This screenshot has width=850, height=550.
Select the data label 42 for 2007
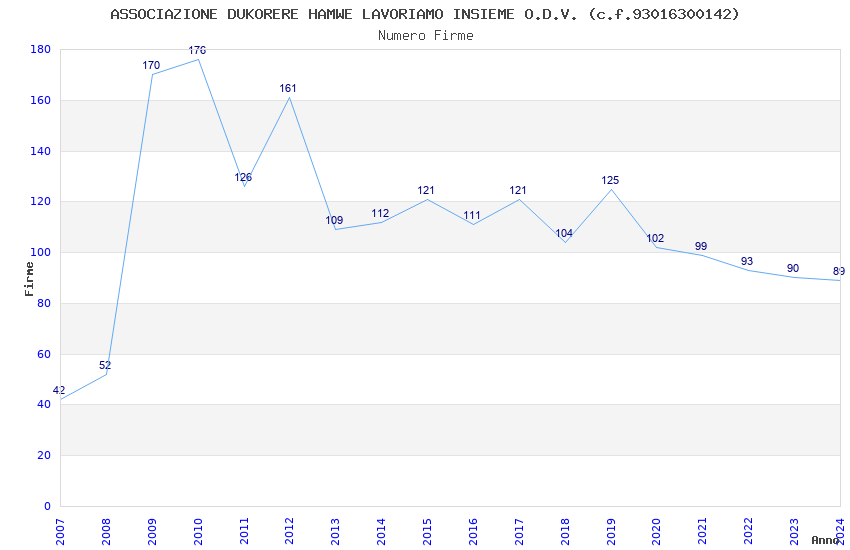59,390
